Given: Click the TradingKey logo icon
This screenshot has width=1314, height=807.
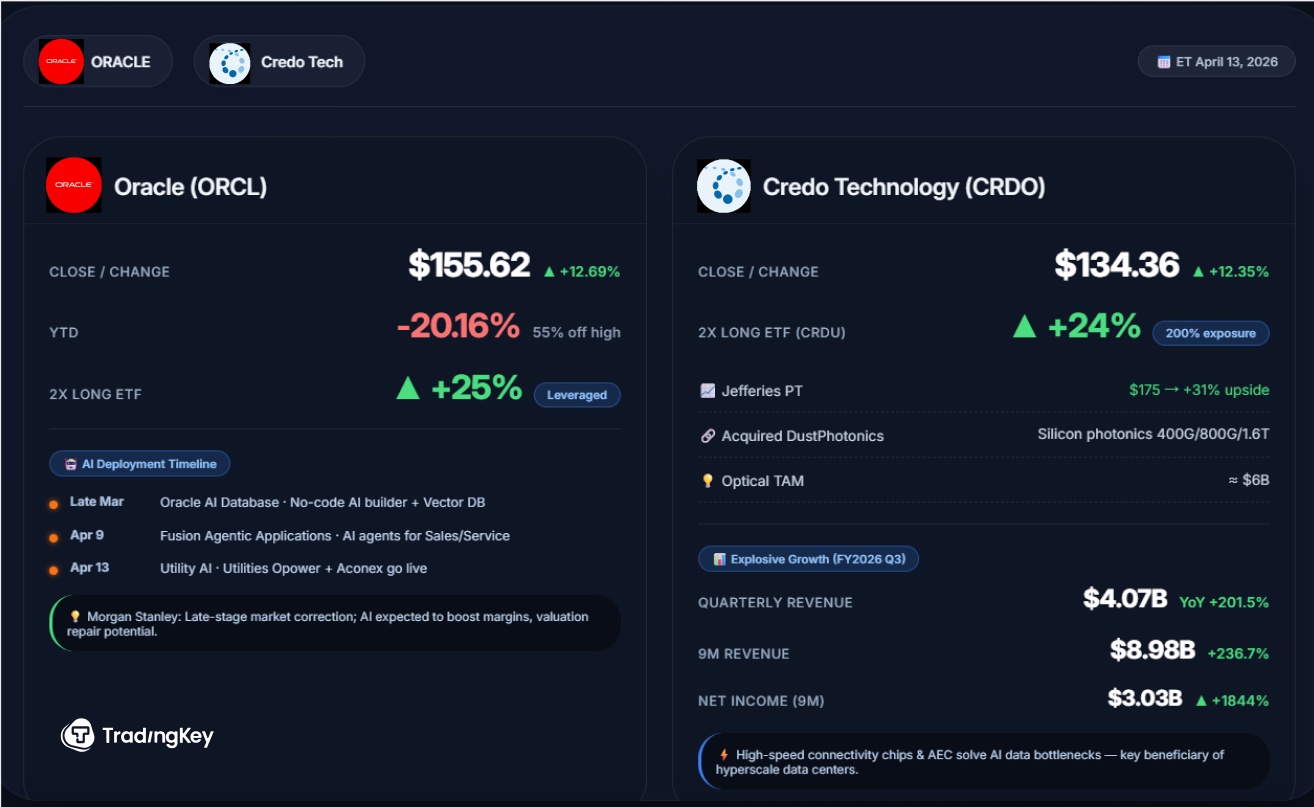Looking at the screenshot, I should tap(78, 735).
